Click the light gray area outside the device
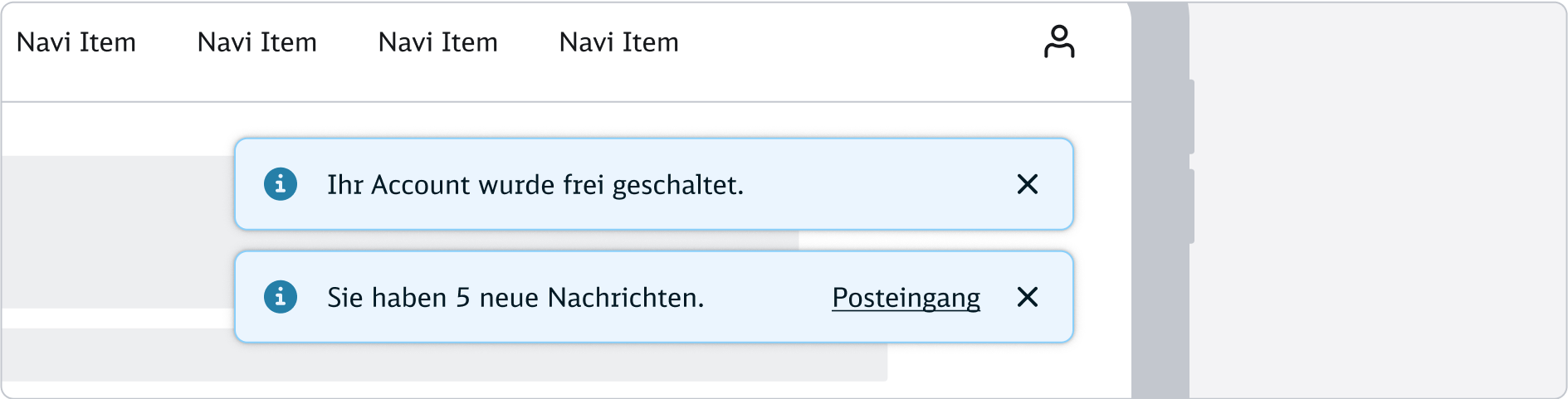 point(1378,199)
